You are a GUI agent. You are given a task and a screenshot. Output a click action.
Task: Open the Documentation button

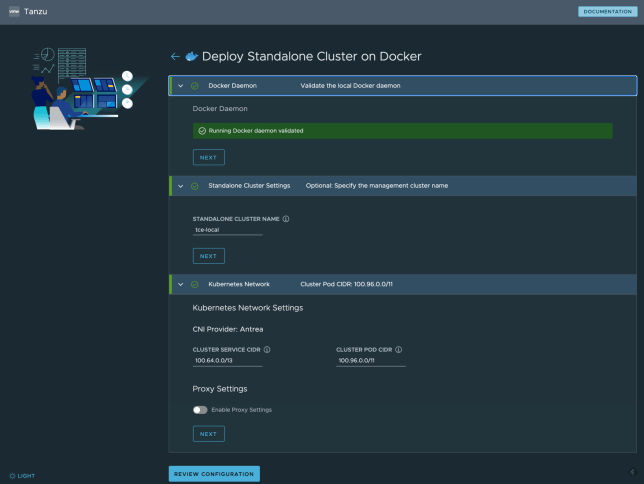(608, 12)
